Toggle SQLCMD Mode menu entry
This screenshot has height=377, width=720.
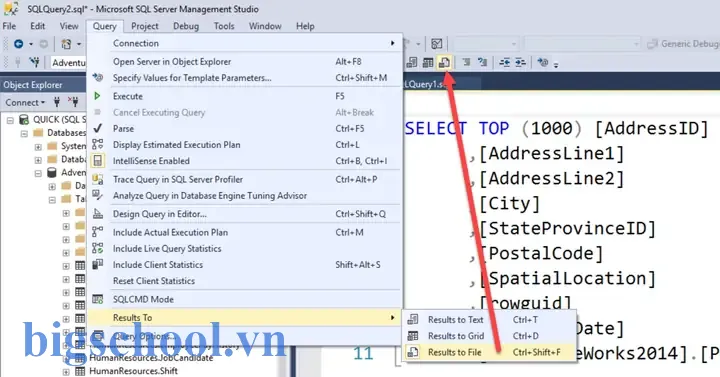click(246, 299)
